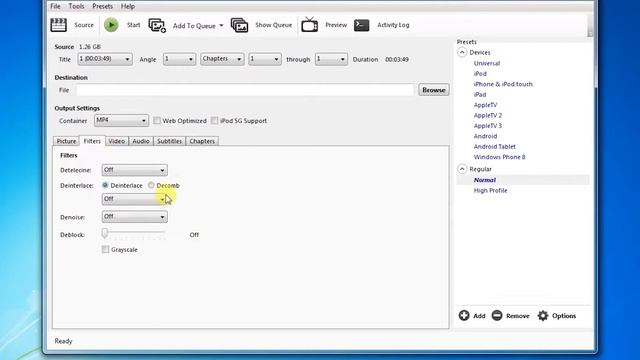
Task: Enable iPod 5G Support checkbox
Action: [x=215, y=120]
